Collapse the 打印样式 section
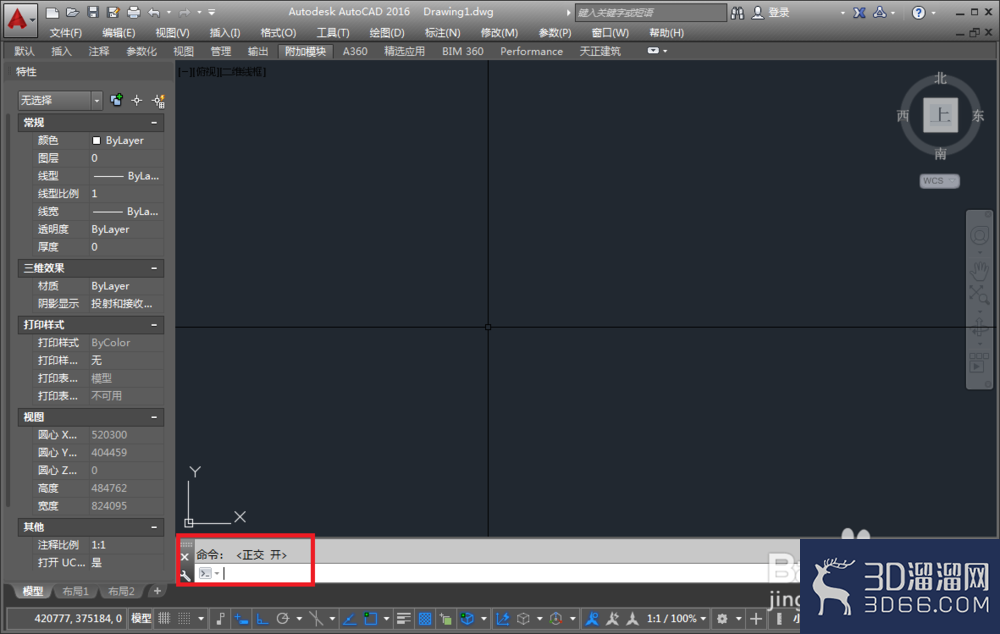The image size is (1000, 634). [x=154, y=325]
